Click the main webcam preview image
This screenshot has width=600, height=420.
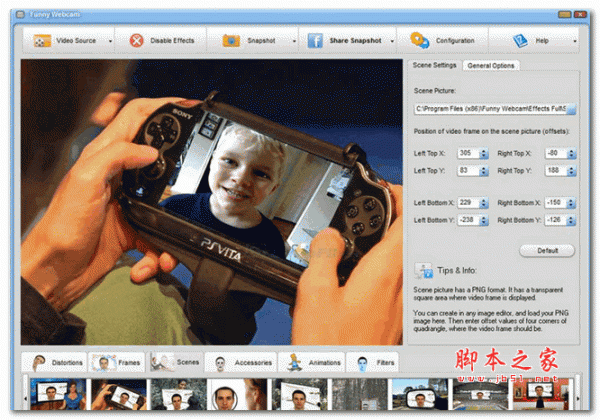212,202
